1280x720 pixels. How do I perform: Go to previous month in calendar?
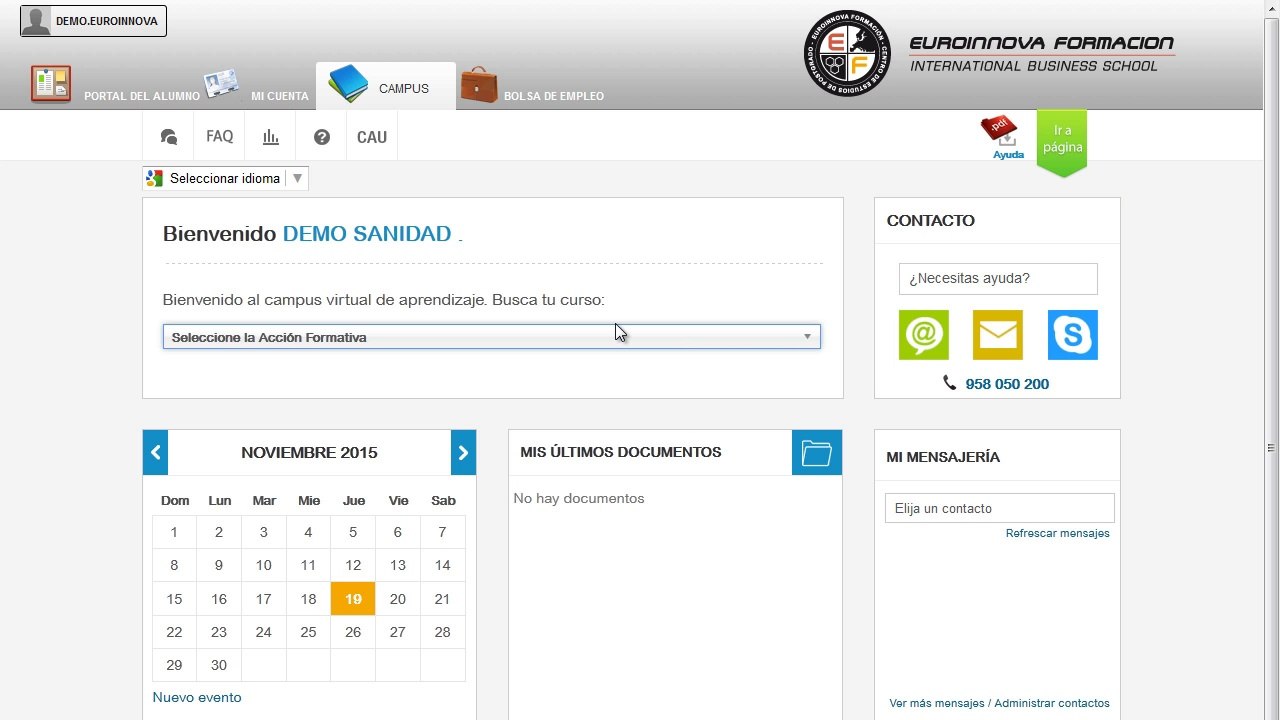pyautogui.click(x=155, y=452)
